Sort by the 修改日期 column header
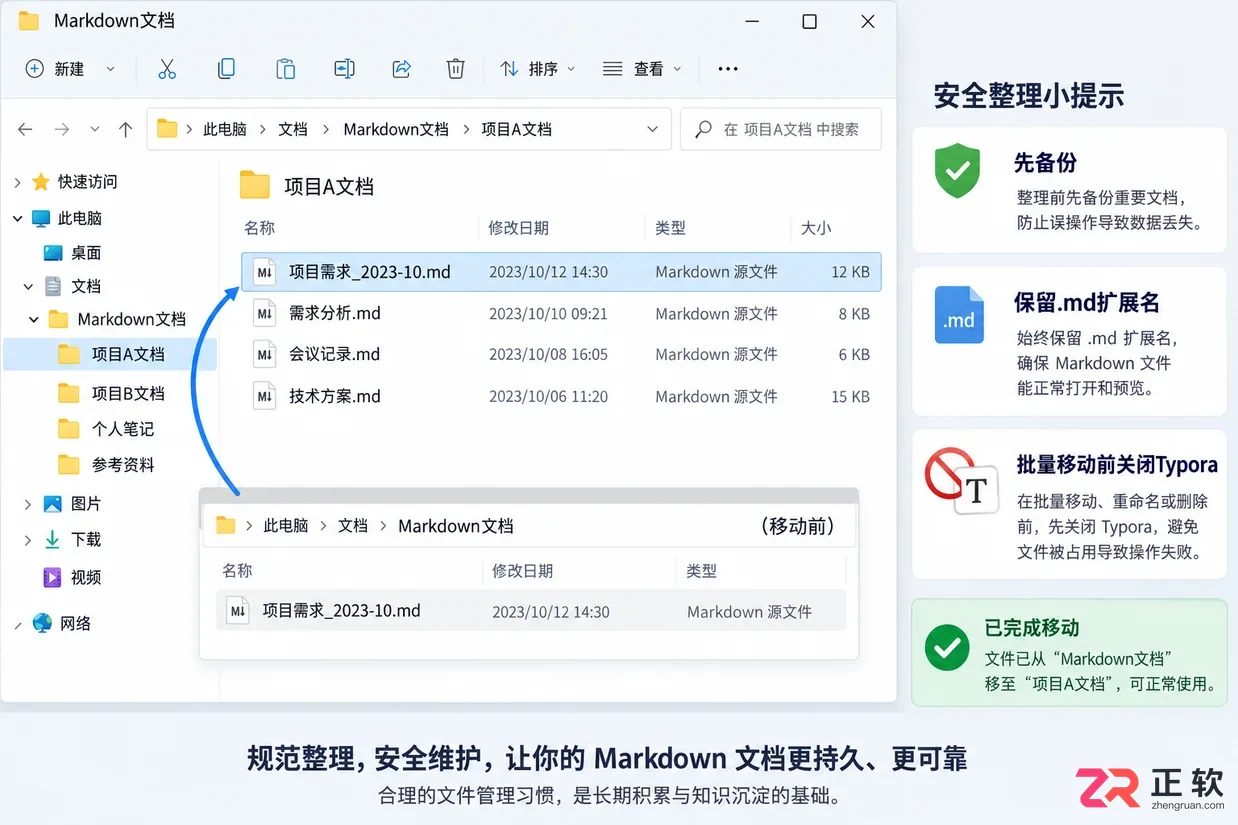 [518, 228]
